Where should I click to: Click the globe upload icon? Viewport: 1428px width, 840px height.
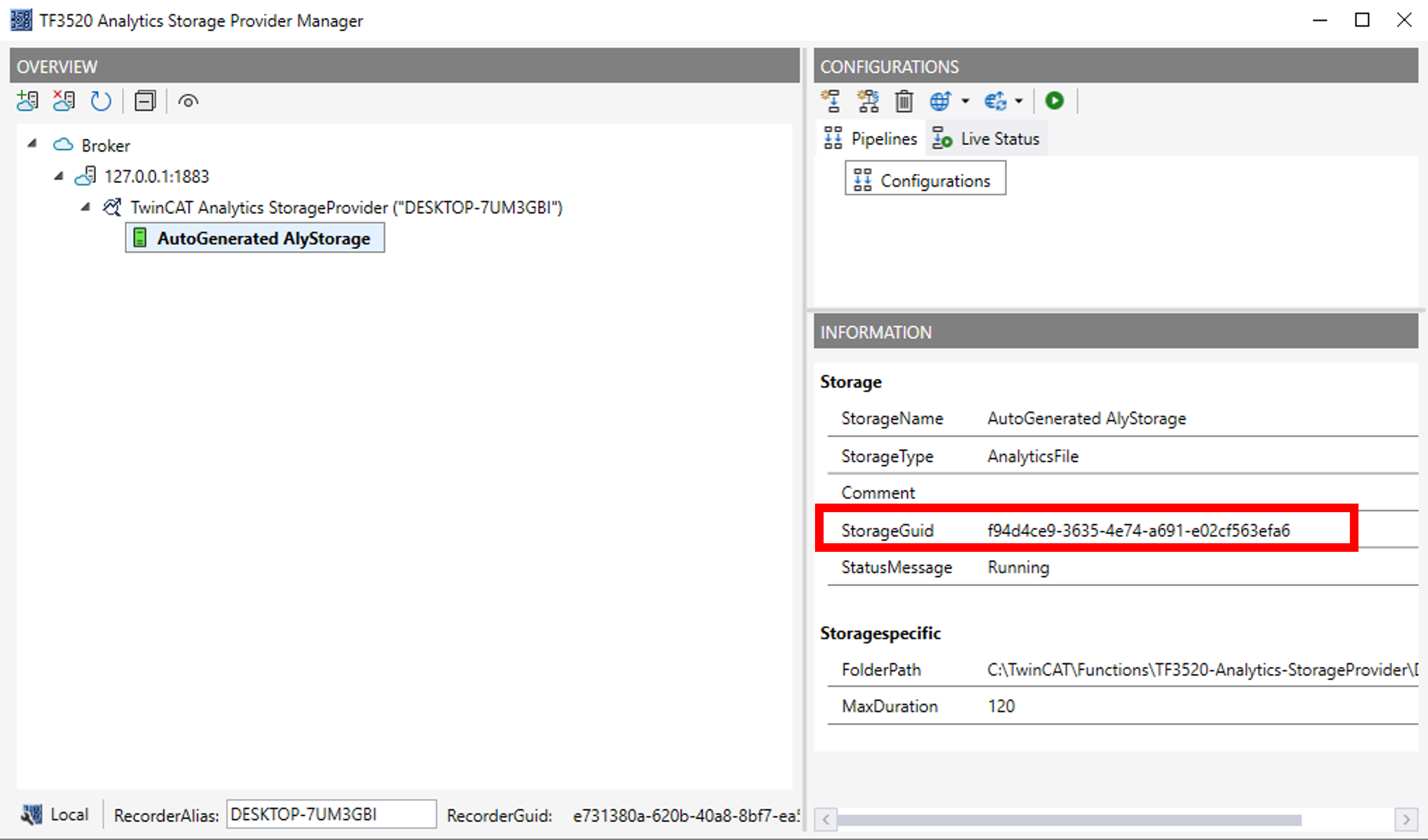pyautogui.click(x=941, y=101)
